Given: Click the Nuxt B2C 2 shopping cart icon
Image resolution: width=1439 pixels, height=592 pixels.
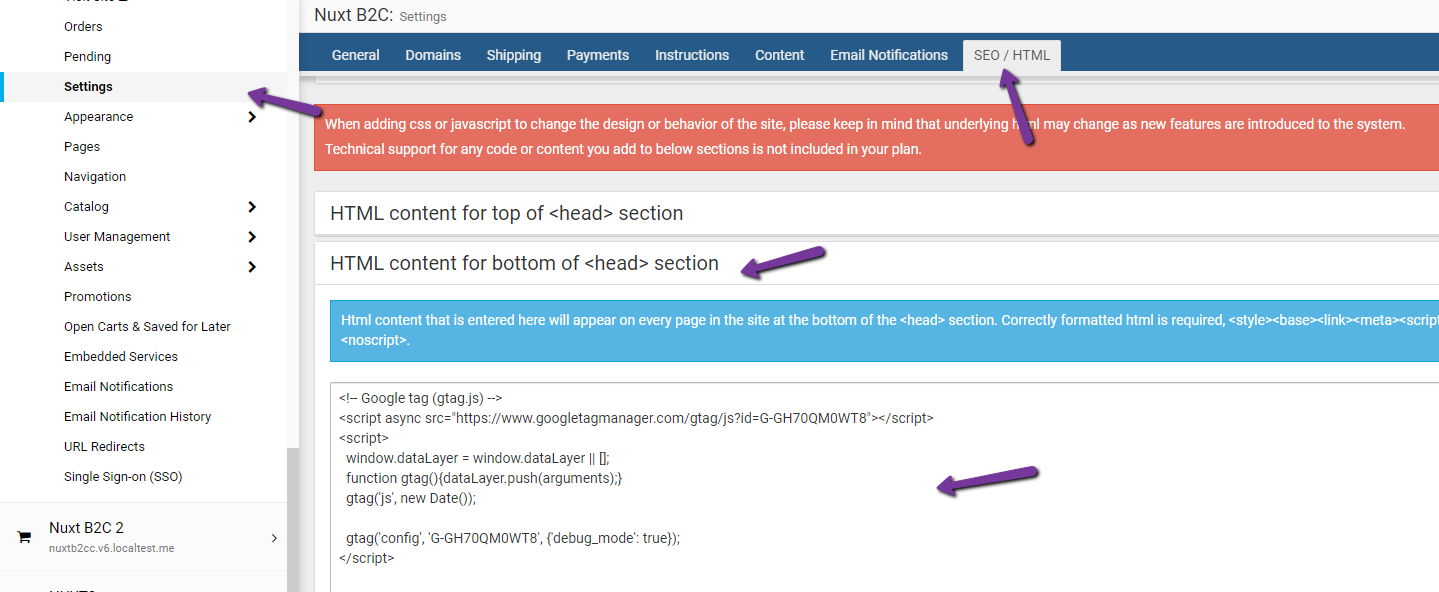Looking at the screenshot, I should (x=24, y=537).
